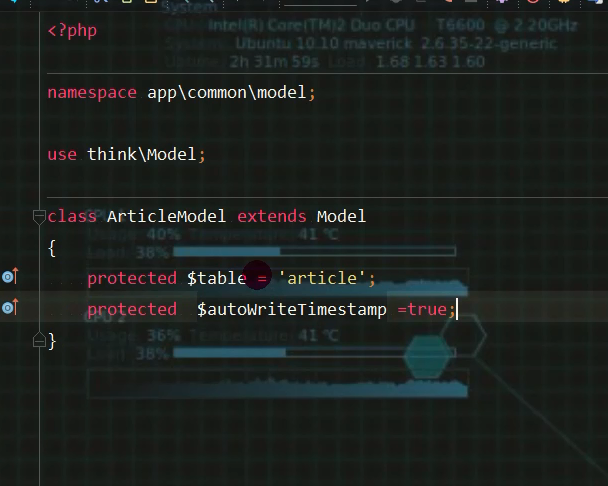Select the ArticleModel class name
Image resolution: width=608 pixels, height=486 pixels.
(x=166, y=216)
